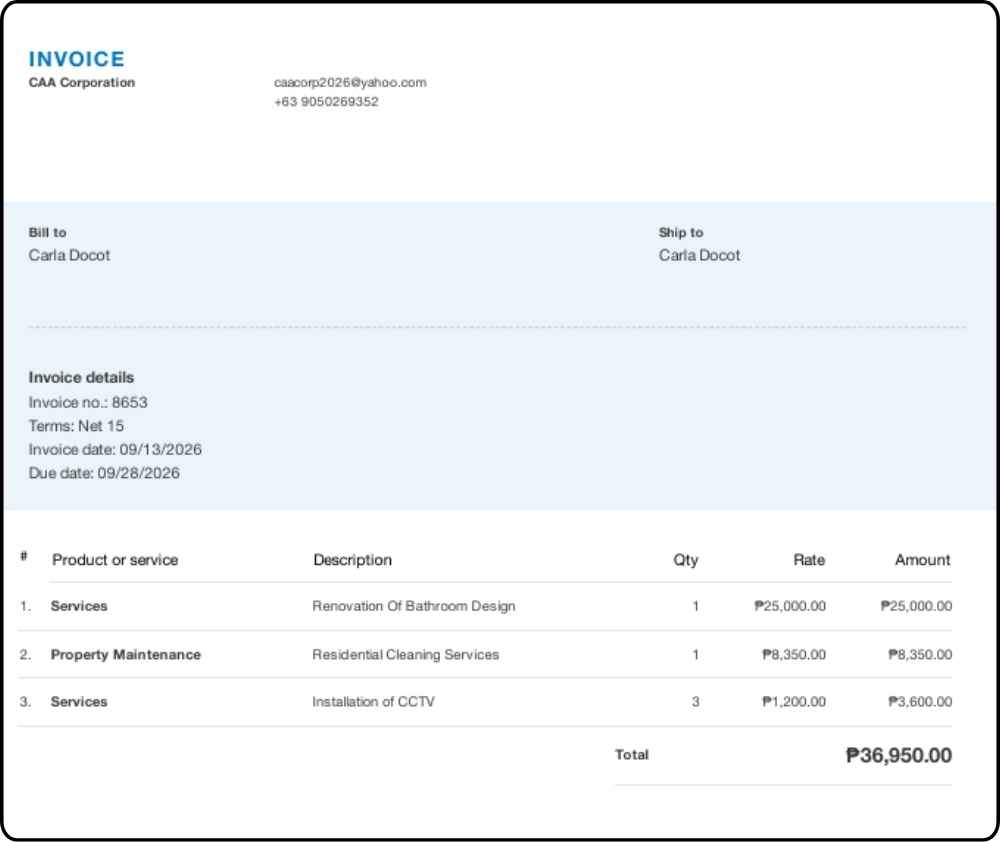Click the Ship to label
Image resolution: width=1000 pixels, height=842 pixels.
click(680, 233)
